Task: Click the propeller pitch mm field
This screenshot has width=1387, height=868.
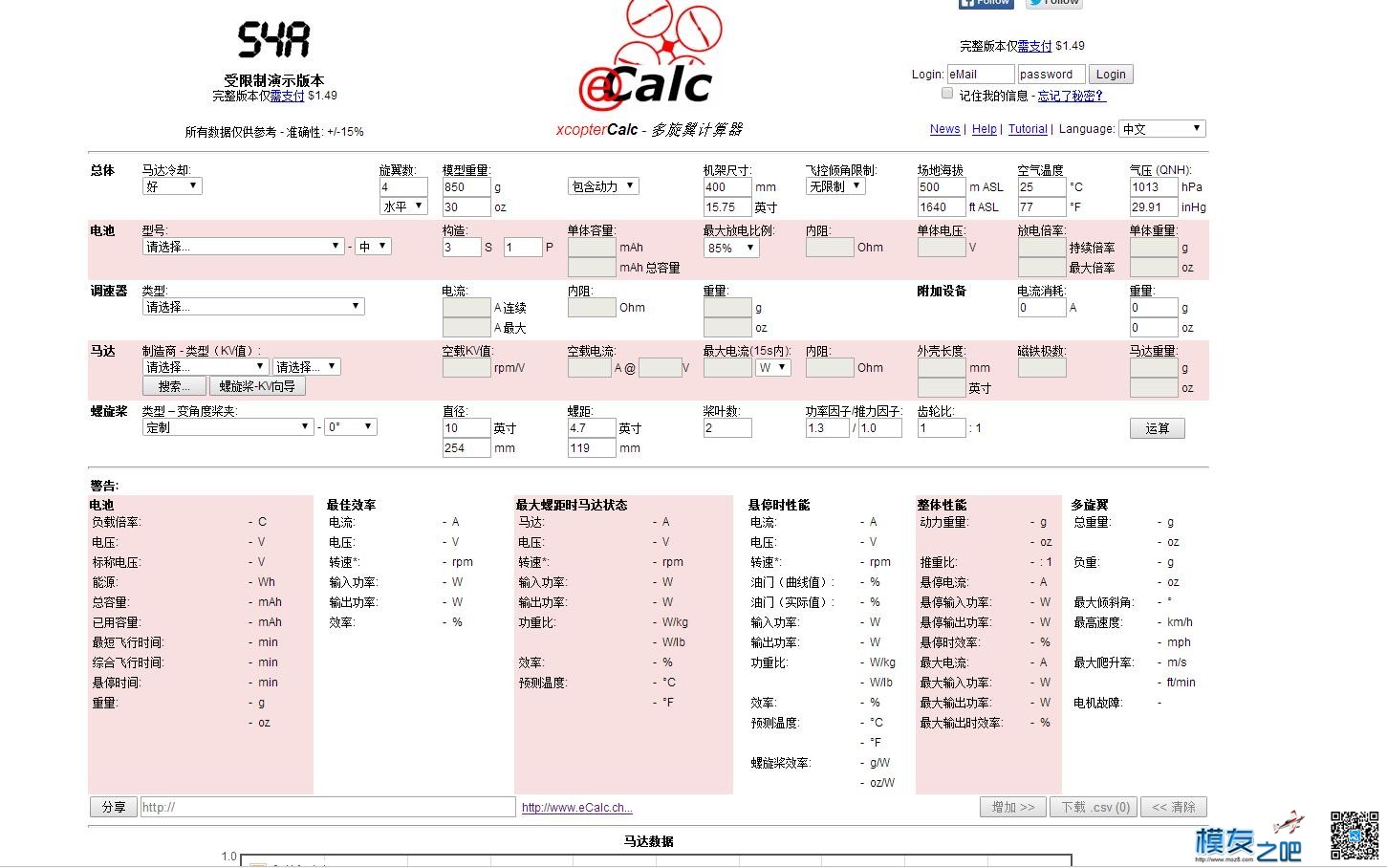Action: click(592, 448)
